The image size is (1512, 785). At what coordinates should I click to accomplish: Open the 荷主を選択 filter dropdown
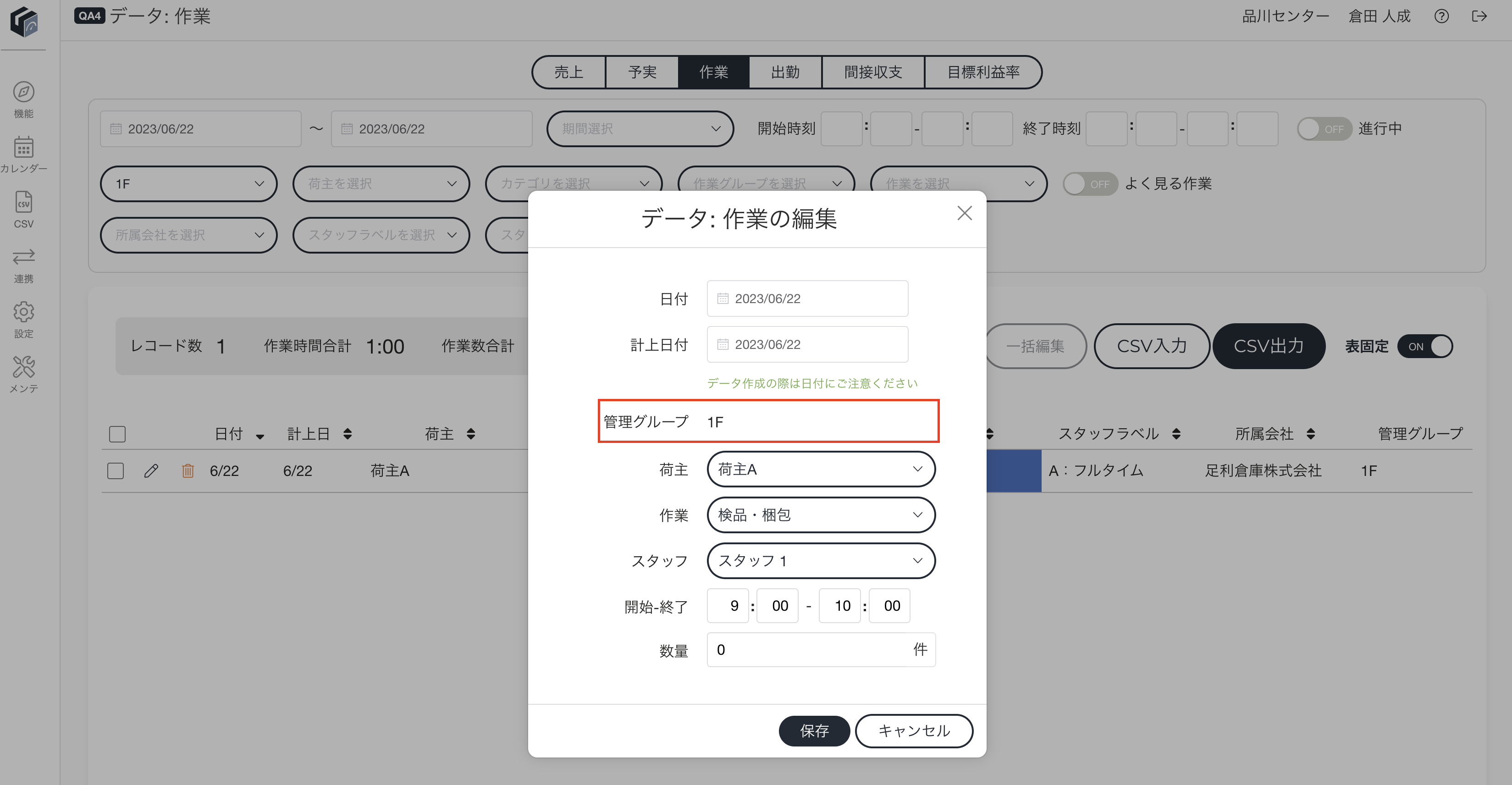[x=381, y=184]
